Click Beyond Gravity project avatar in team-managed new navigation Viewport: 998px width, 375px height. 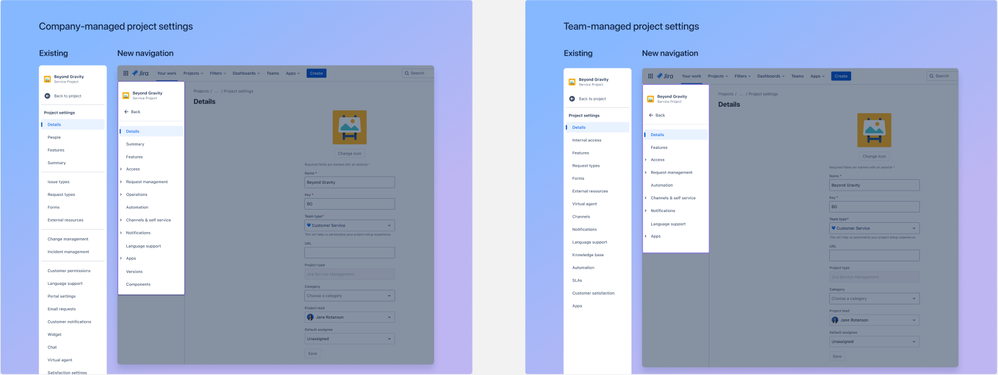650,99
